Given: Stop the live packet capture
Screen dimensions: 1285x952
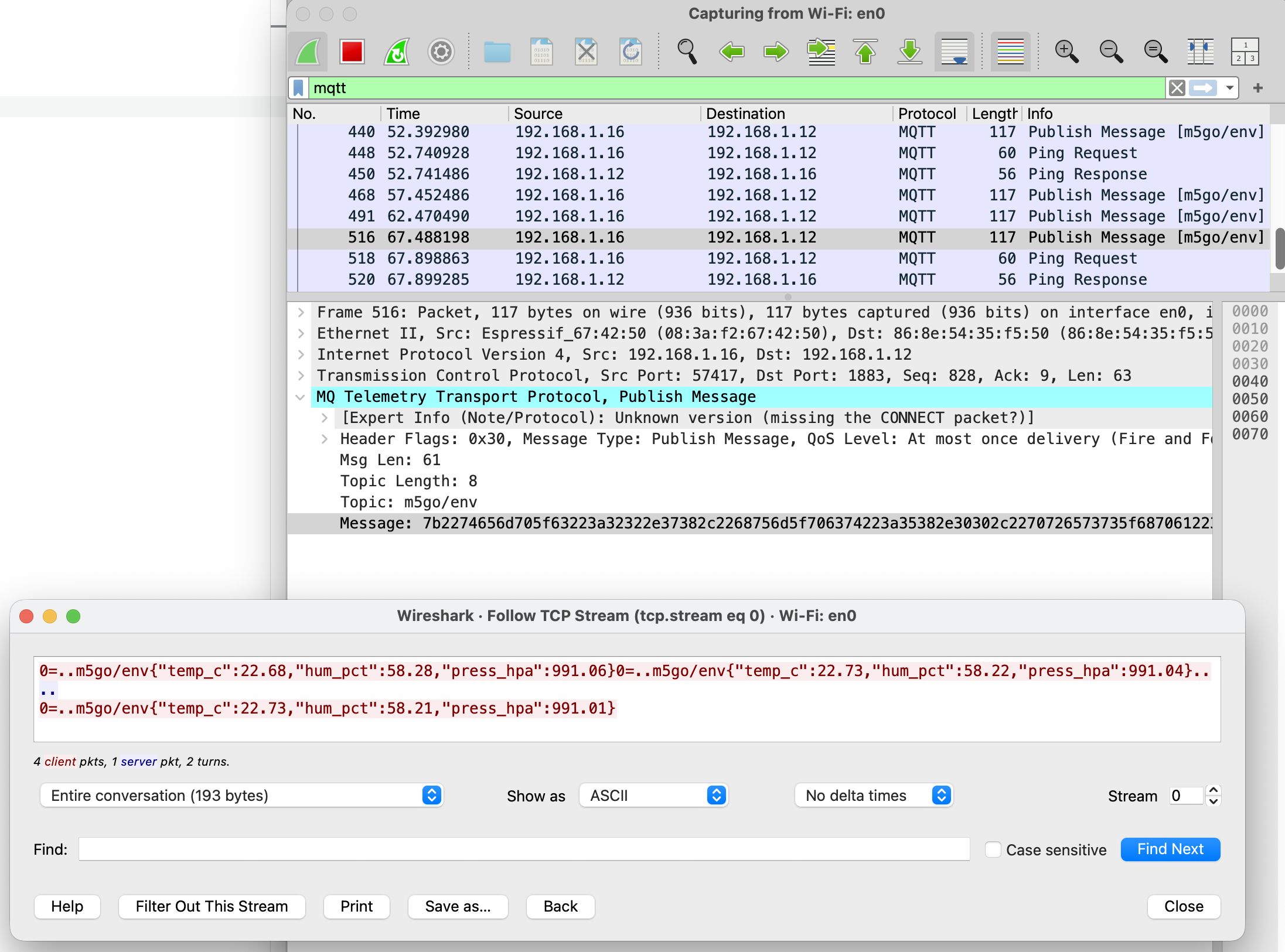Looking at the screenshot, I should click(x=352, y=52).
